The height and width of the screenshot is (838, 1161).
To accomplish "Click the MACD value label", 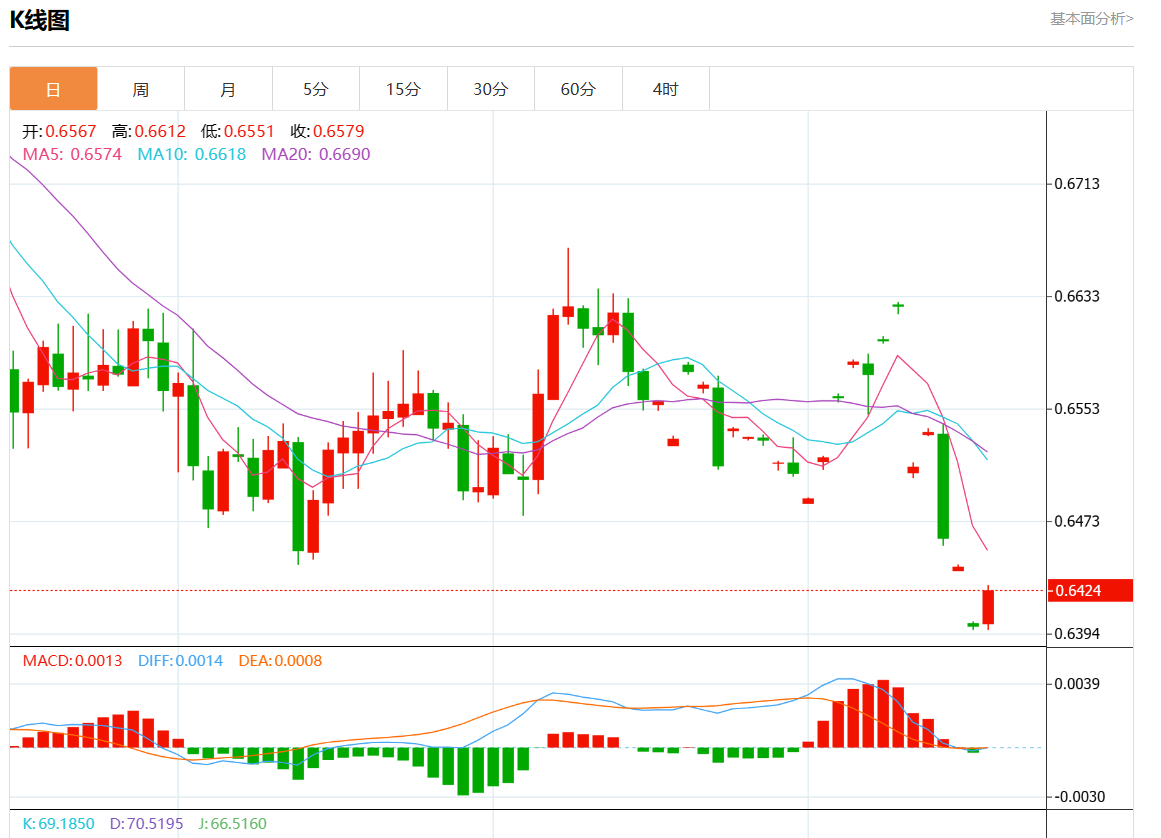I will (72, 660).
